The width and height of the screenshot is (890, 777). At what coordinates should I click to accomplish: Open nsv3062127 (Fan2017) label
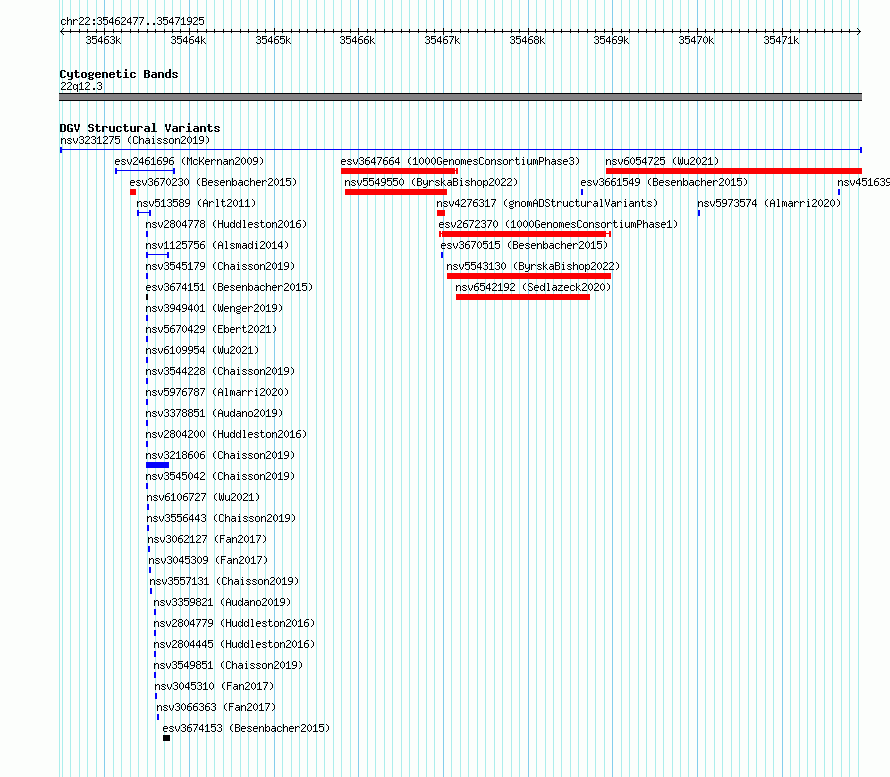(x=207, y=539)
